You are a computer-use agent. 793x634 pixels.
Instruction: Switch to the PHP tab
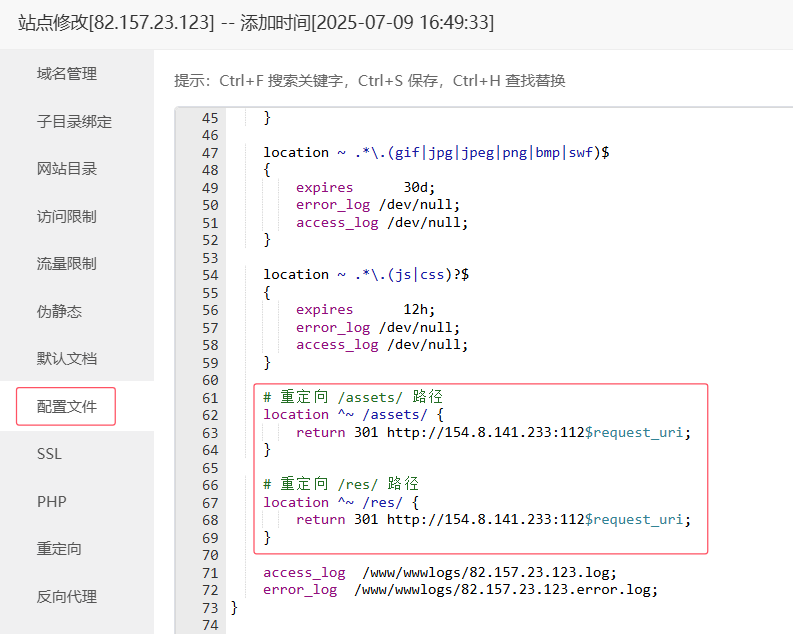coord(51,502)
